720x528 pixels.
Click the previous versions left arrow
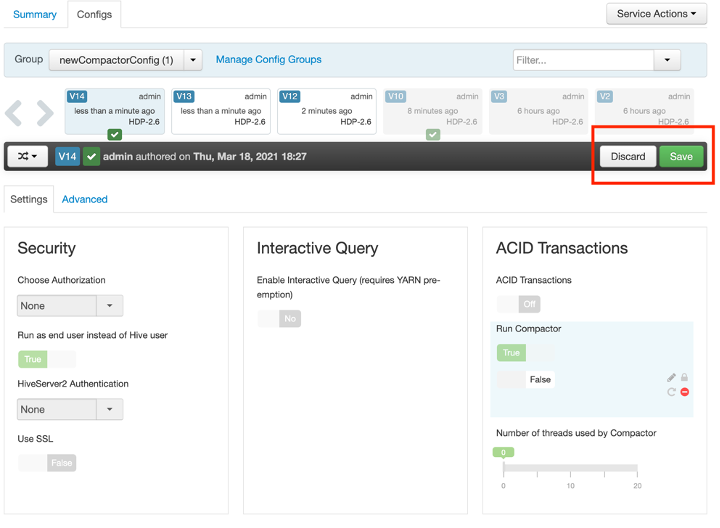pos(13,112)
